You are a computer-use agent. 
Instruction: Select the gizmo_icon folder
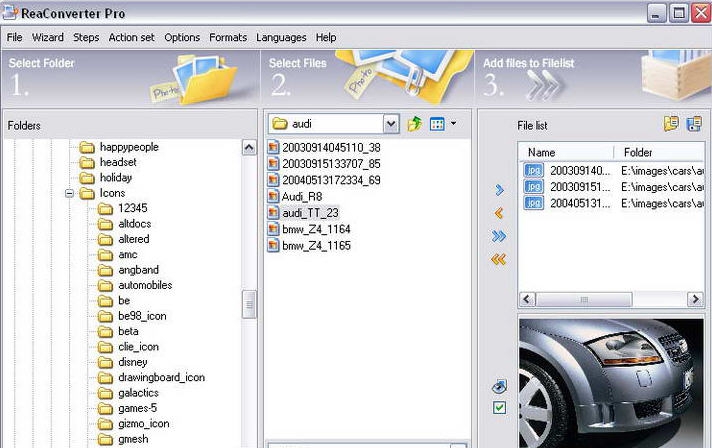143,423
